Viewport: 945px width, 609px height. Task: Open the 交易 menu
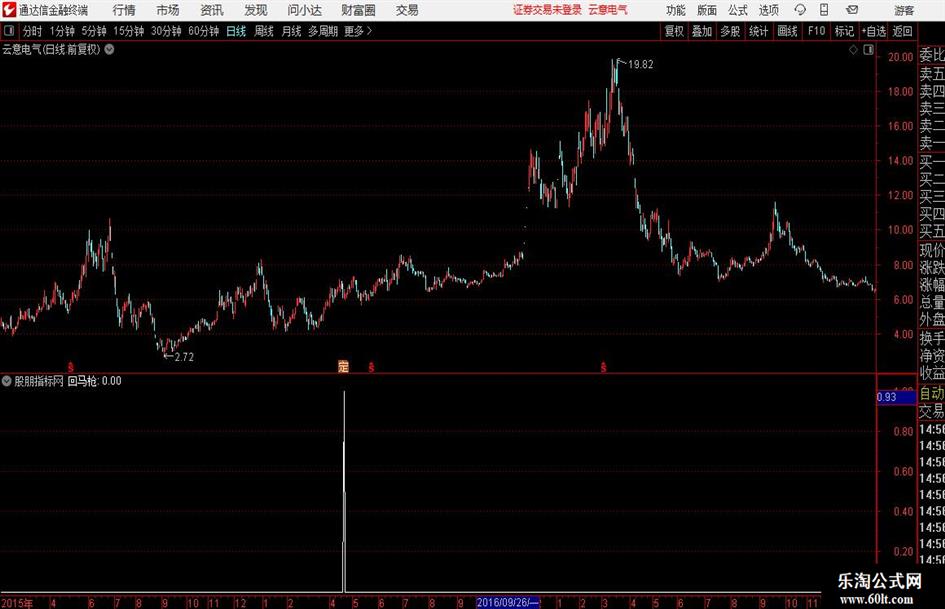point(407,10)
